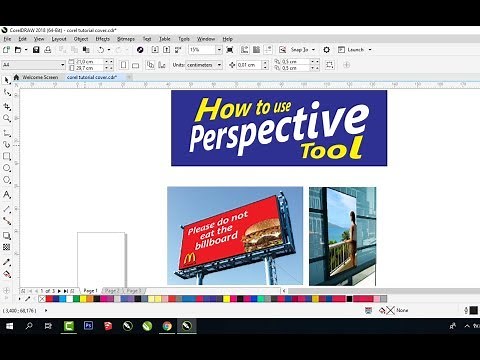
Task: Click the nudge distance 0.01 cm field
Action: point(249,65)
